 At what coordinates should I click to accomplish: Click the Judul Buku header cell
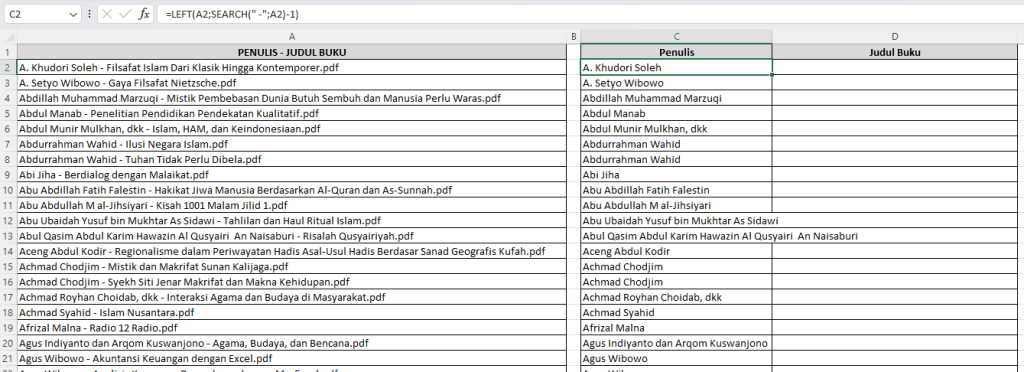(895, 52)
